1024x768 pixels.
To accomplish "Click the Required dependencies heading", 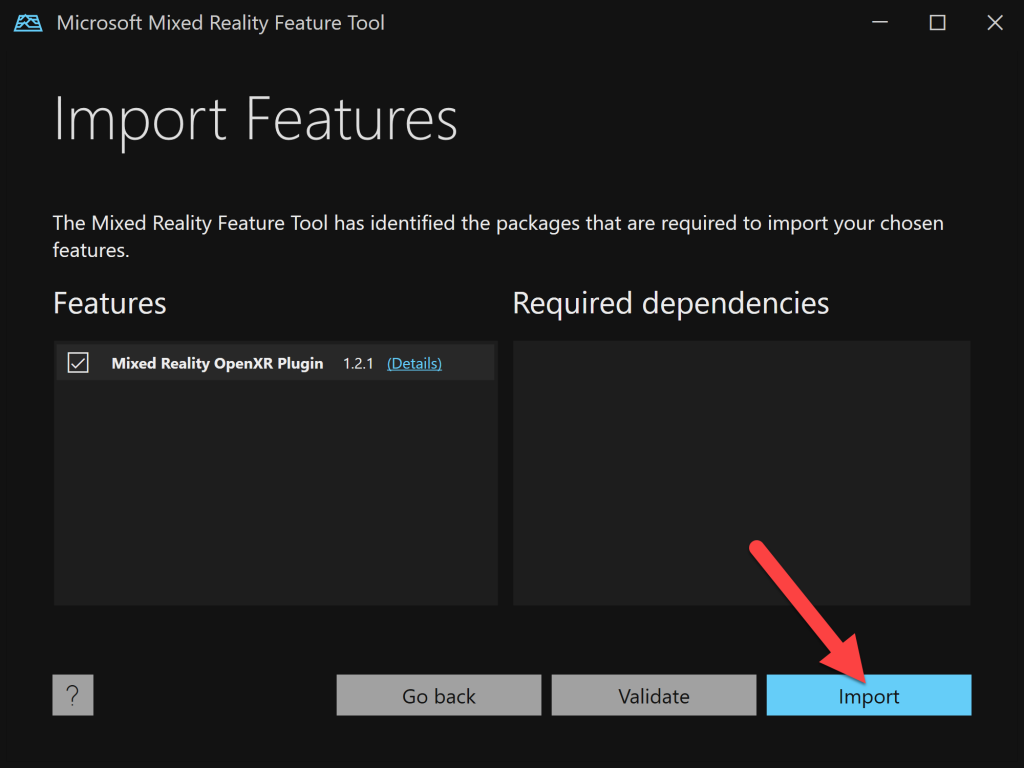I will [671, 303].
